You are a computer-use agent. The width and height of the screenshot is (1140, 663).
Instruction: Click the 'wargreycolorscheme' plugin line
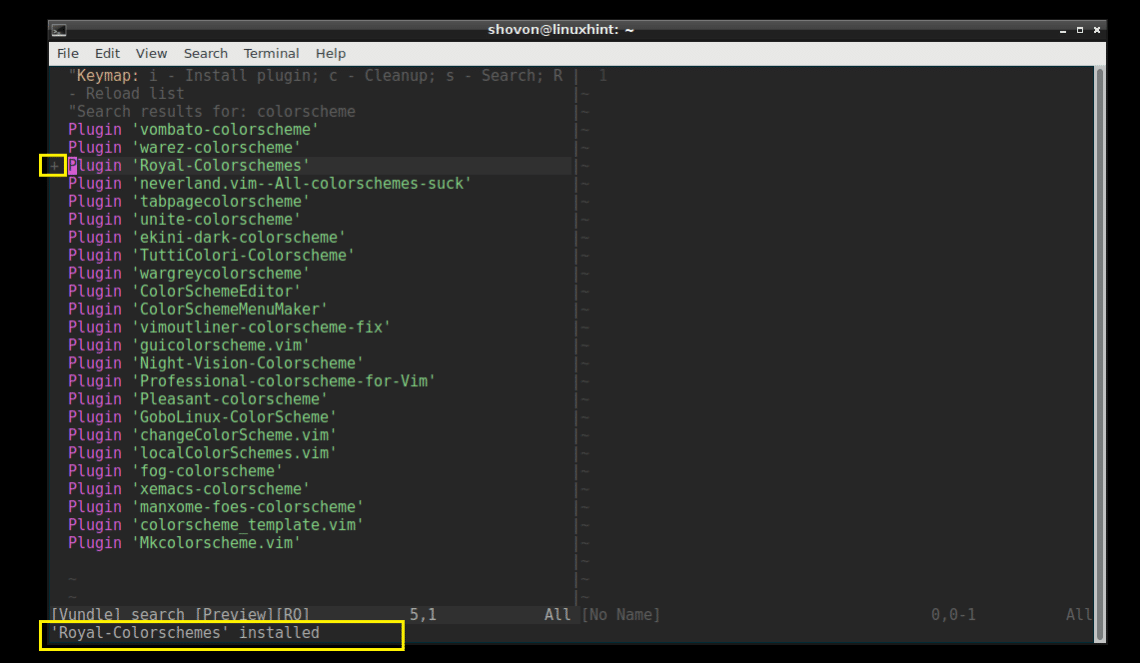click(189, 273)
